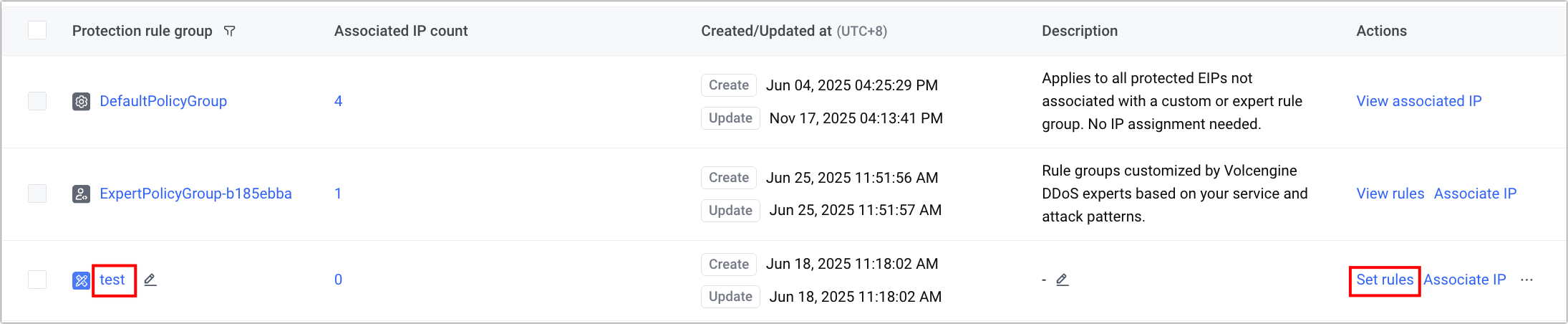
Task: Open the three-dot more actions menu
Action: click(x=1526, y=280)
